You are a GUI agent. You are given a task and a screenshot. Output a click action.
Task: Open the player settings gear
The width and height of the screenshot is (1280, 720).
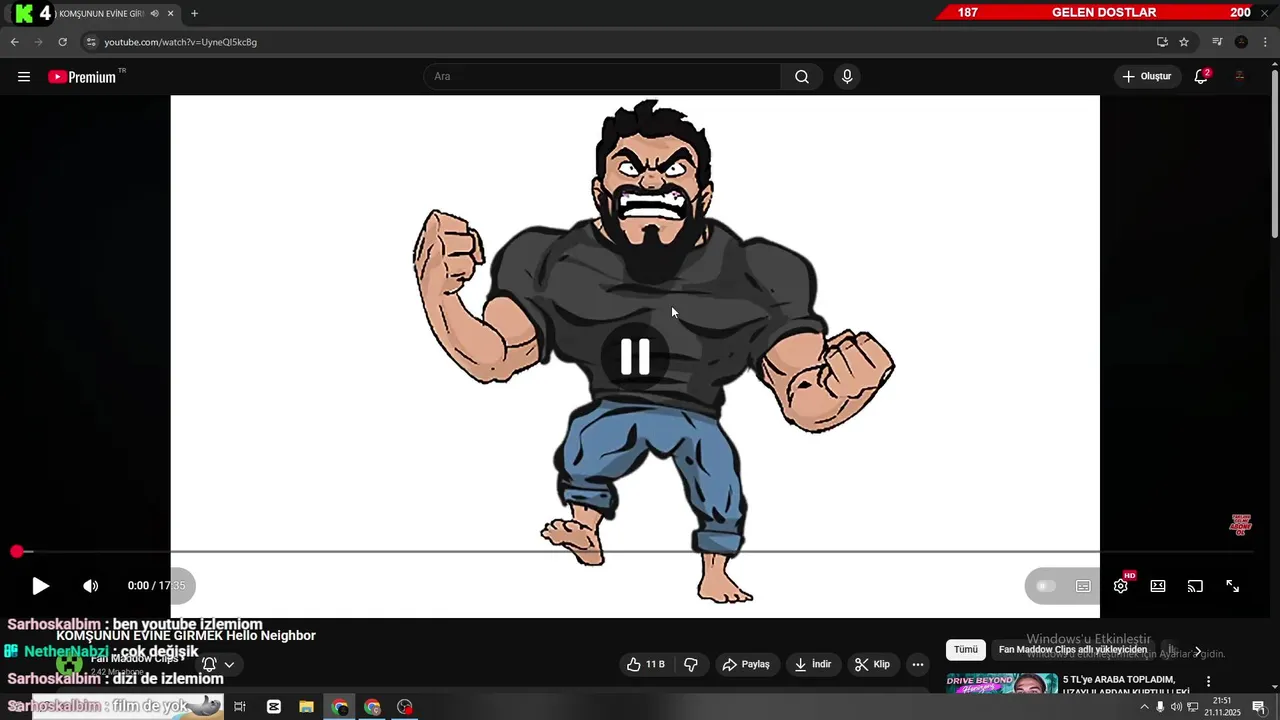click(x=1121, y=586)
